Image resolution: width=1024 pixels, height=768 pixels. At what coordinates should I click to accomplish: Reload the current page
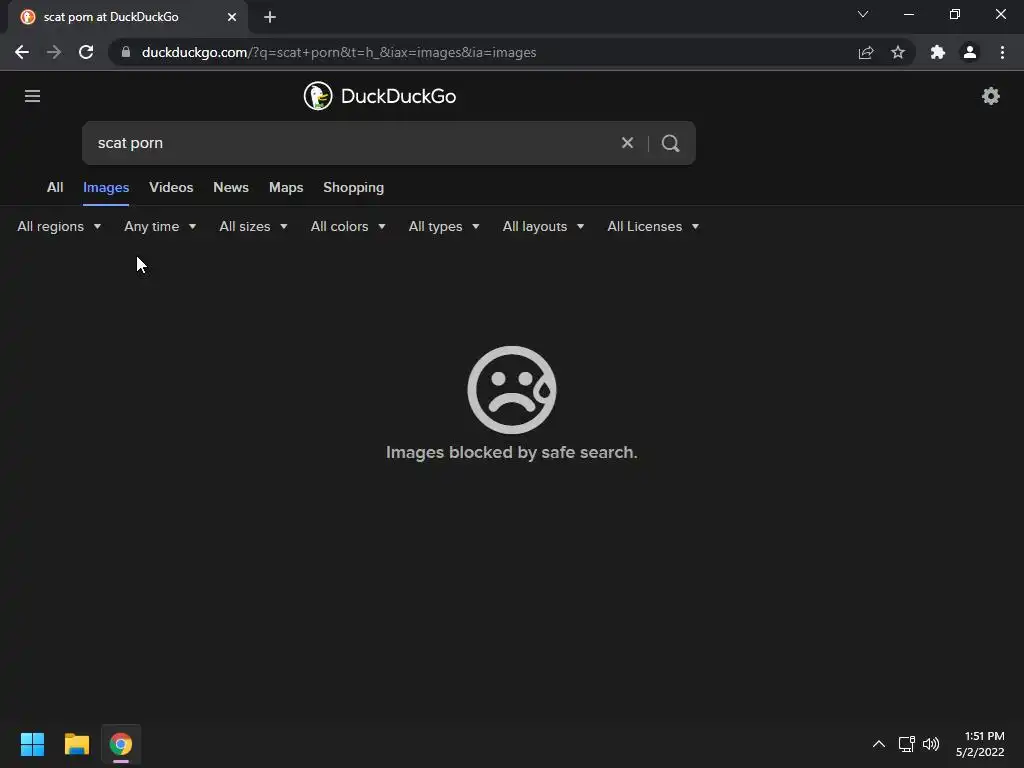[x=86, y=52]
